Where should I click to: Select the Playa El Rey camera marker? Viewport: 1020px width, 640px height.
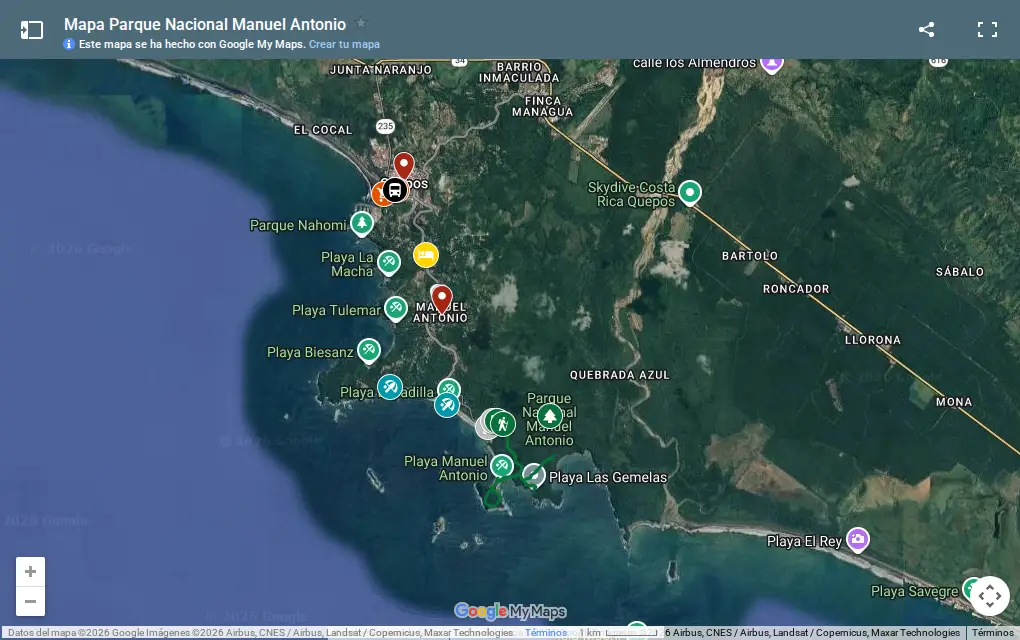click(858, 539)
